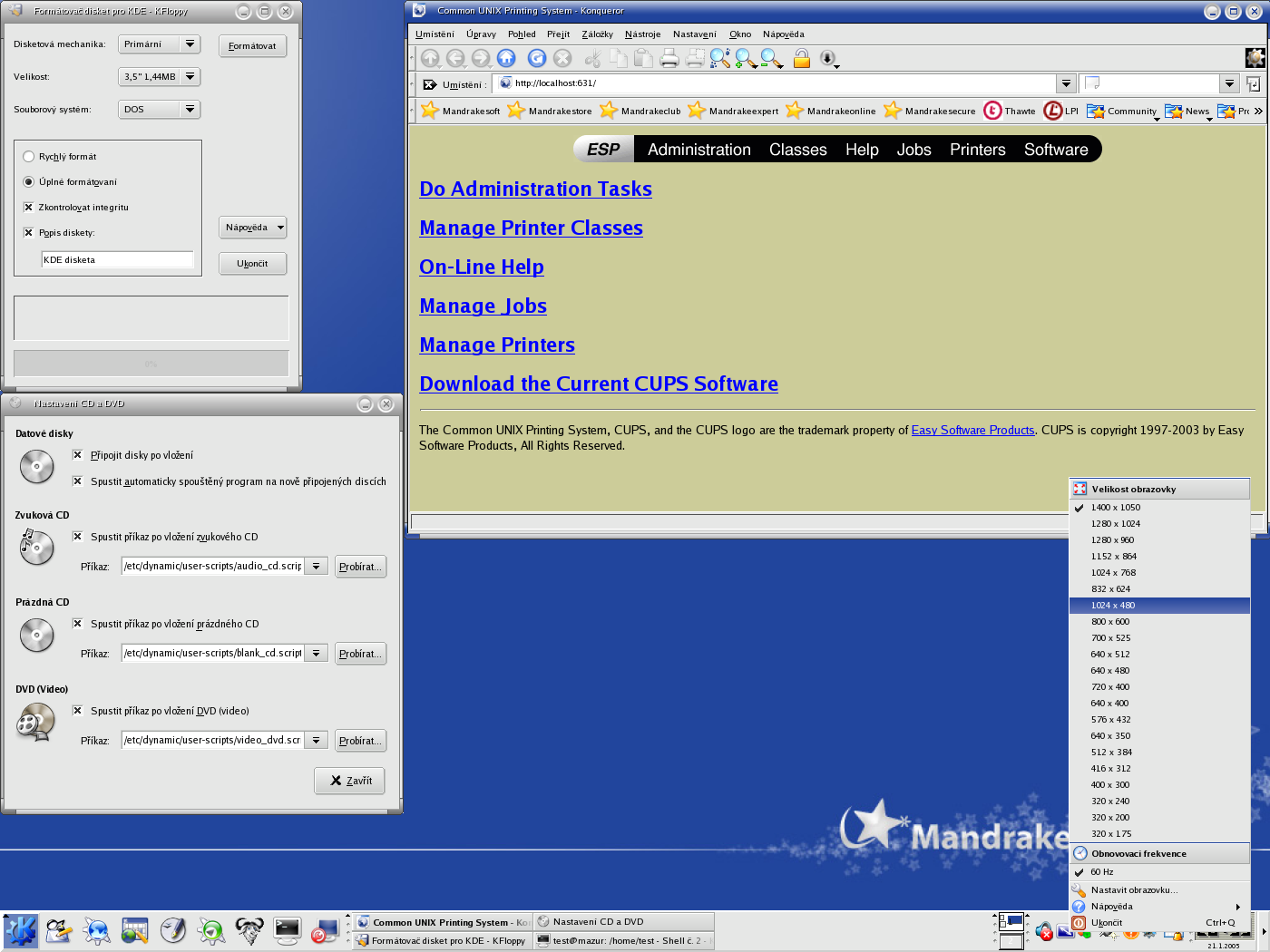Click the Formátovat button

[x=252, y=46]
